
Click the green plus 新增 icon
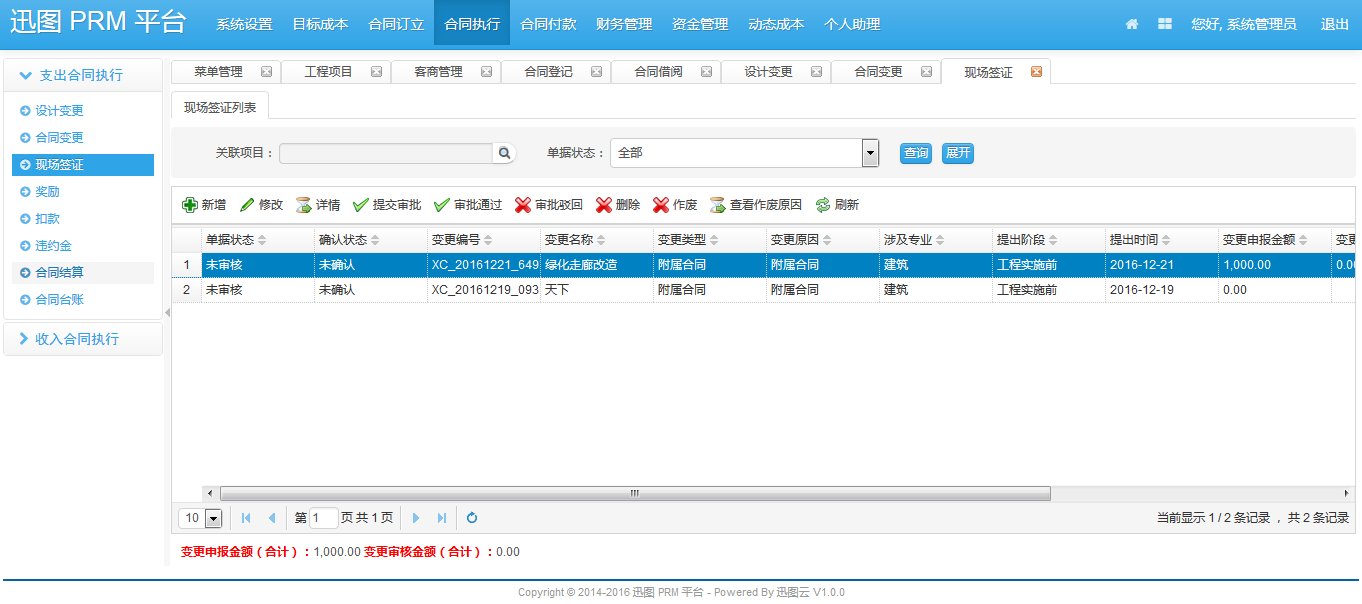190,205
